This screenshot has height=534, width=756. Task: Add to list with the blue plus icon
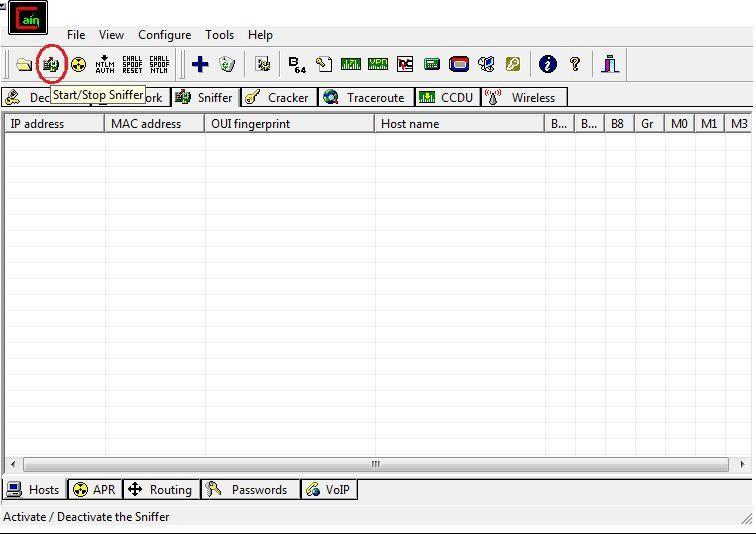pos(200,64)
